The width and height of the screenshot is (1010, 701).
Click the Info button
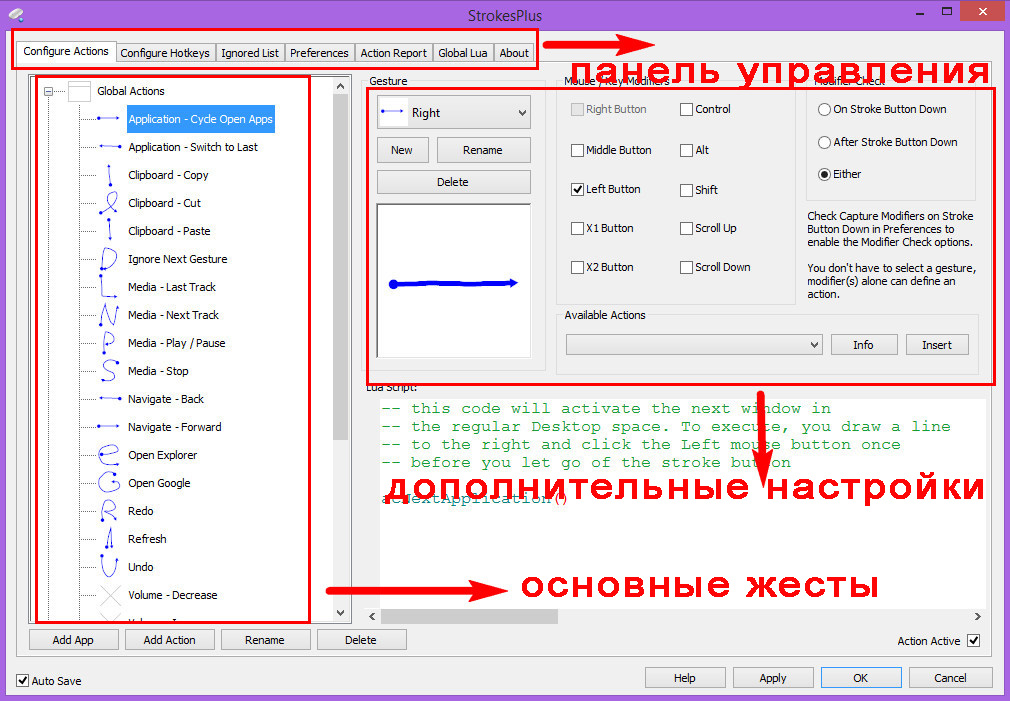click(864, 345)
